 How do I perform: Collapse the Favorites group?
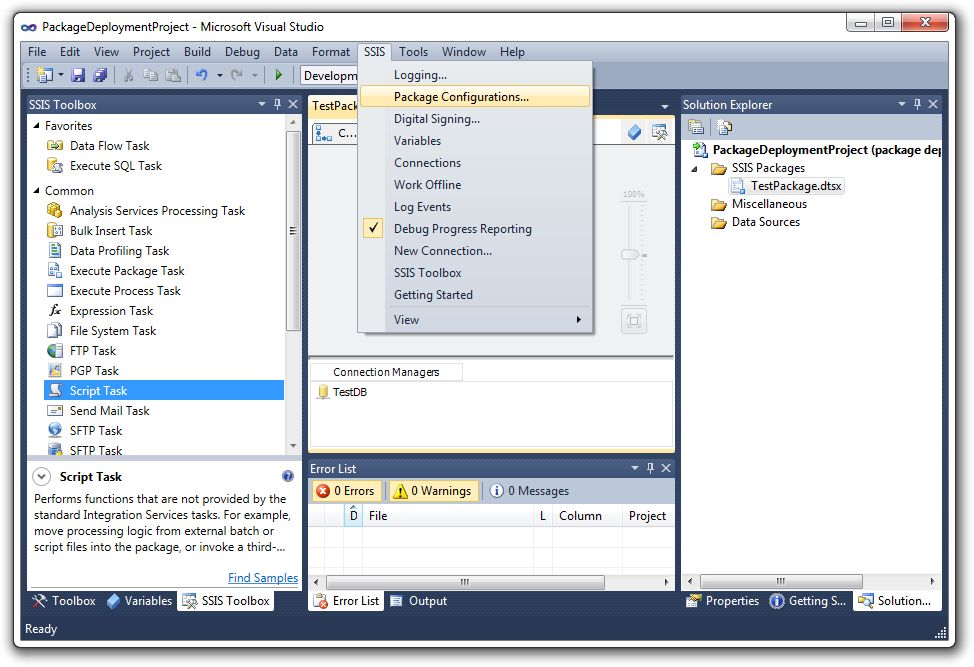click(x=36, y=125)
